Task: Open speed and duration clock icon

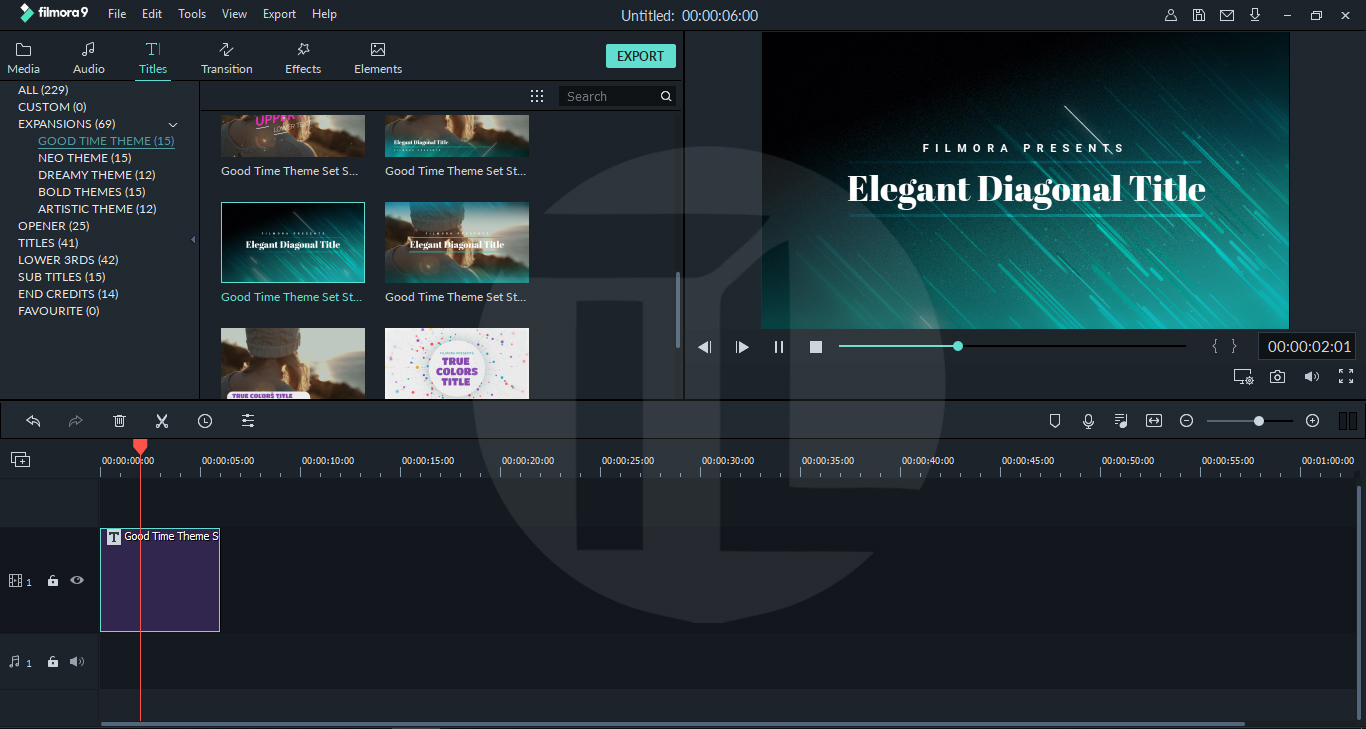Action: (x=205, y=421)
